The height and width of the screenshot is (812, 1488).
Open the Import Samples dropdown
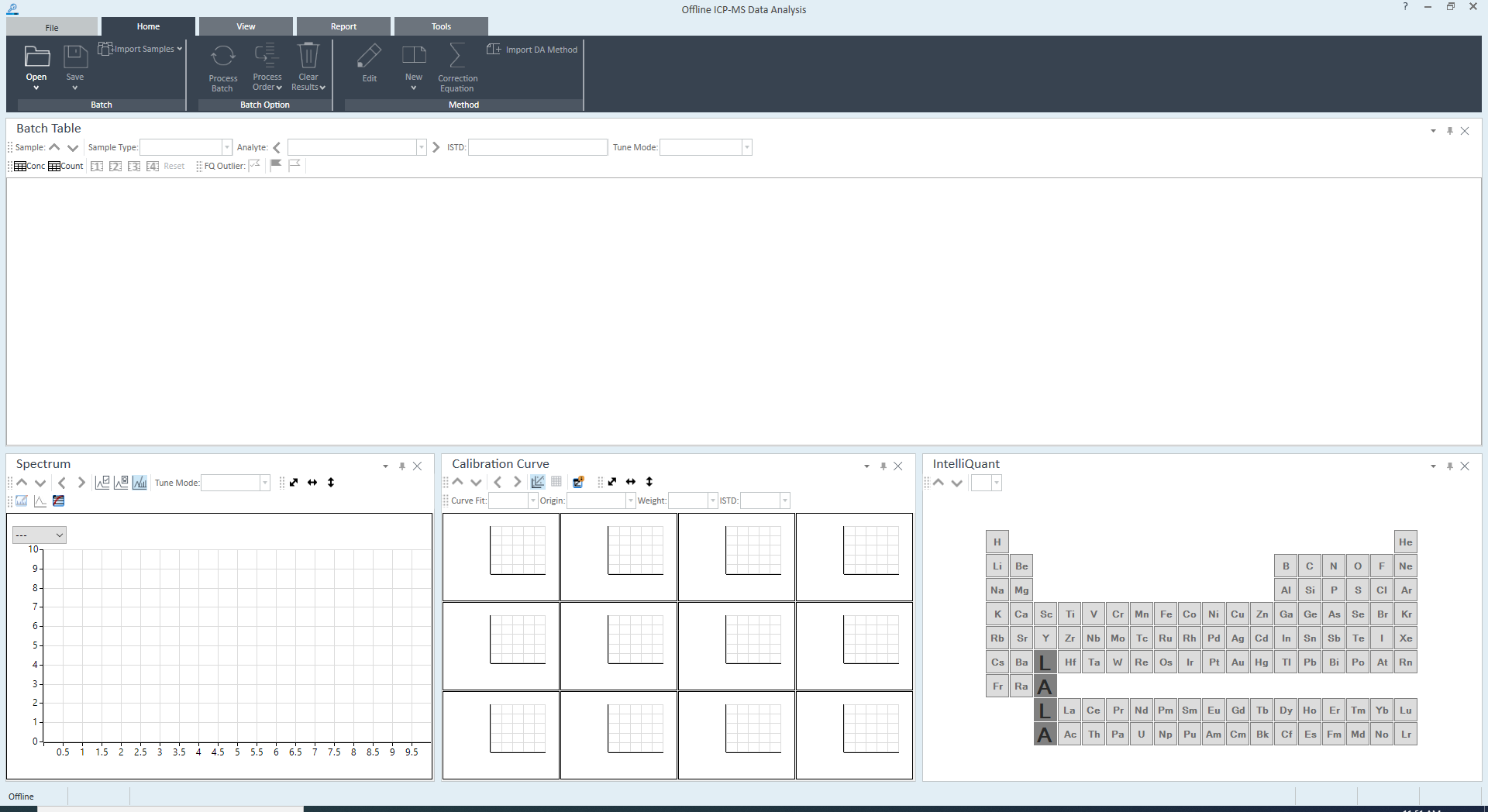click(140, 49)
